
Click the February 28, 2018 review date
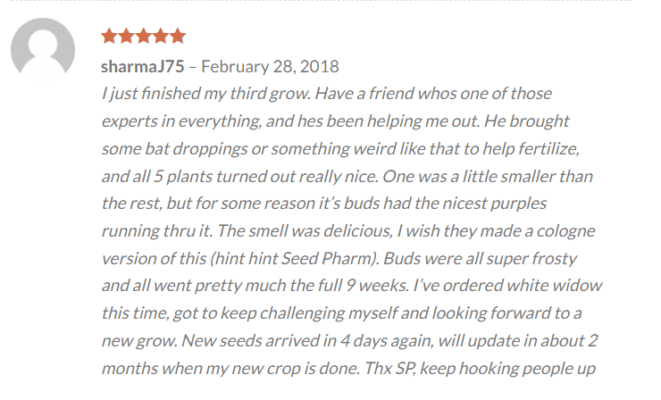tap(270, 67)
